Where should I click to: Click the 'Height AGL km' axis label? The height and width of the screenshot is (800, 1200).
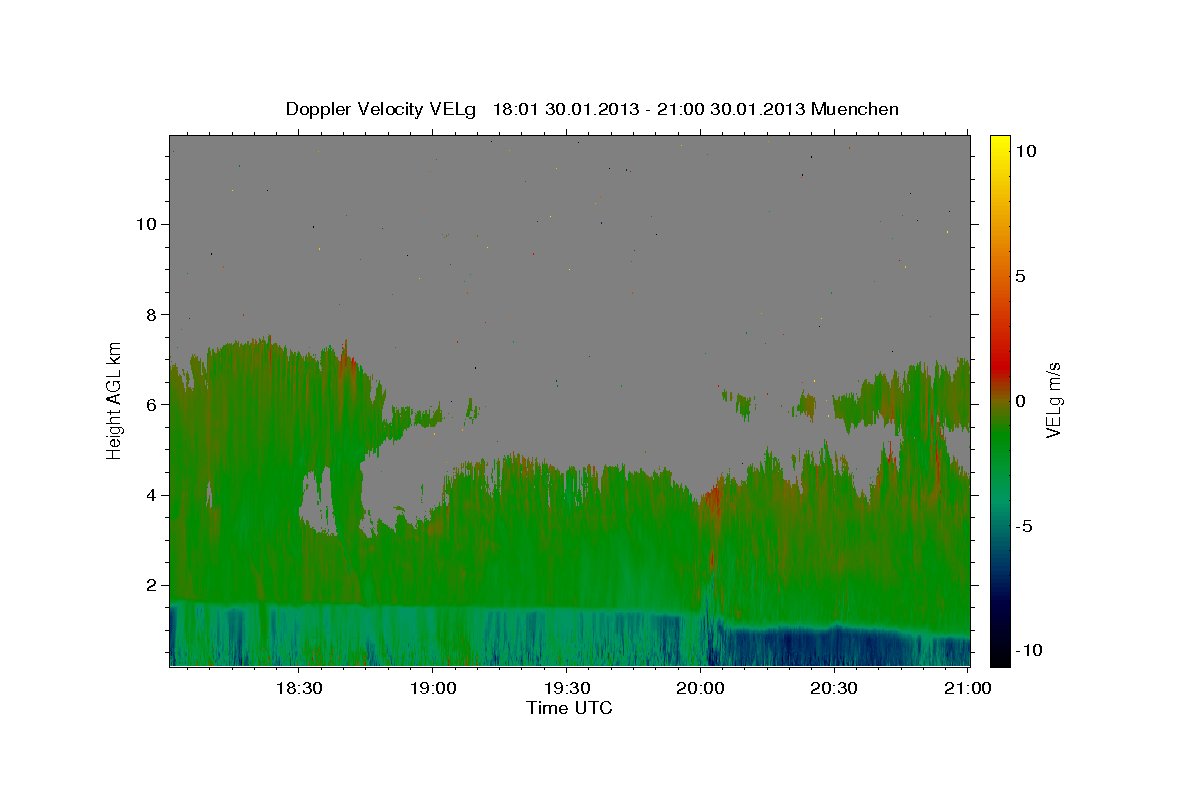tap(115, 400)
